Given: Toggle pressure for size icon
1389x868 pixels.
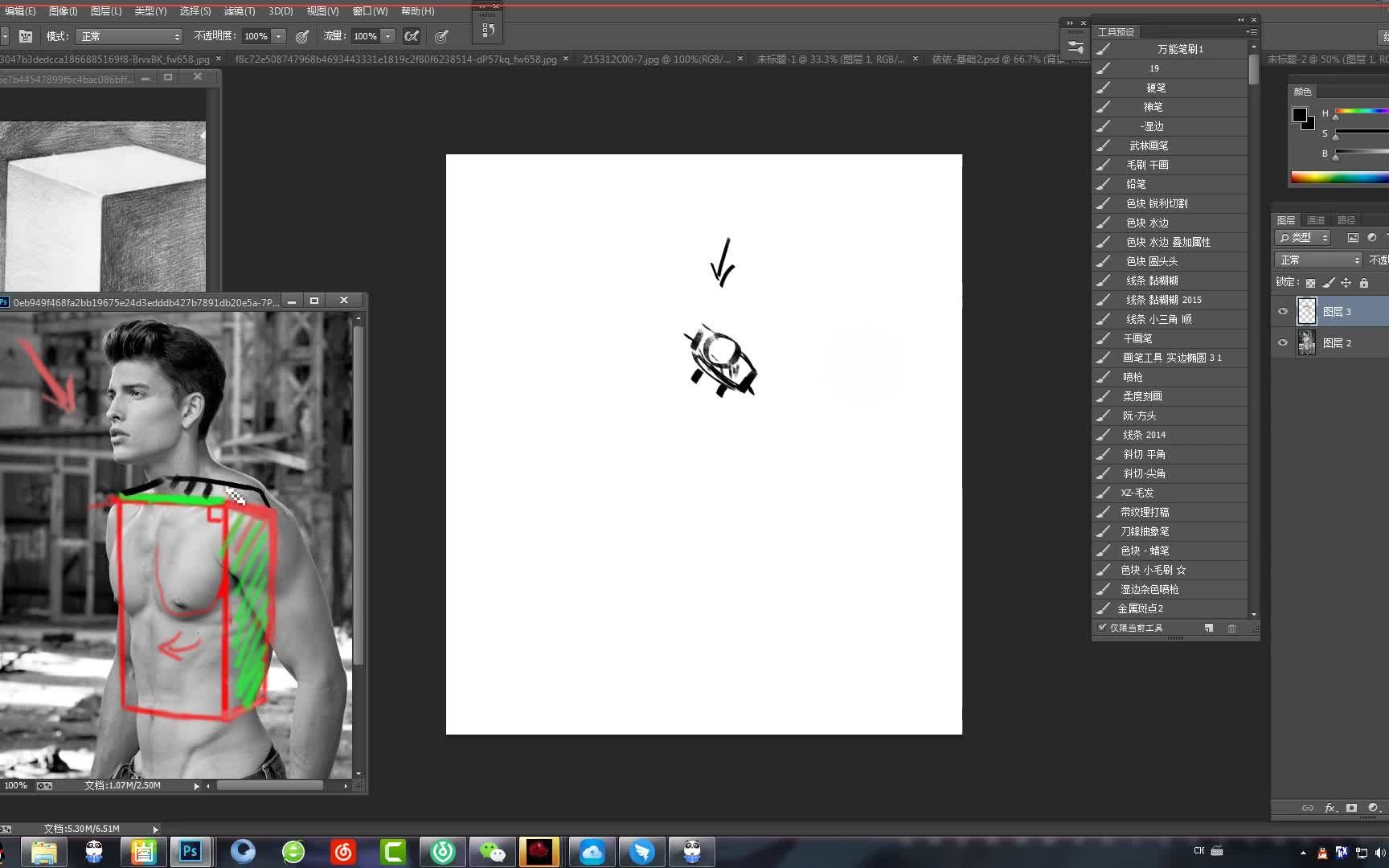Looking at the screenshot, I should (441, 36).
